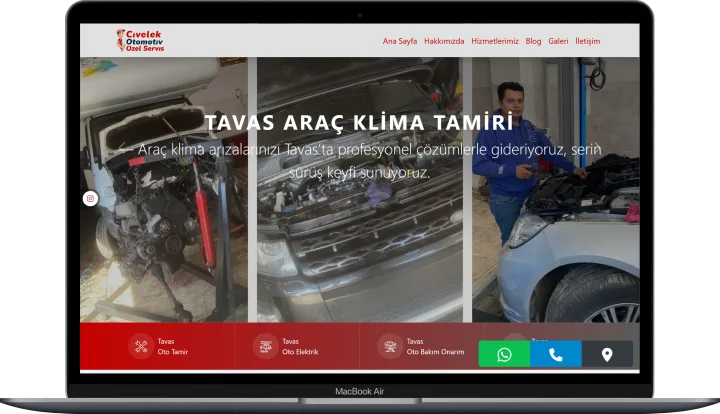Screen dimensions: 720x414
Task: Open the Galeri menu item
Action: point(558,41)
